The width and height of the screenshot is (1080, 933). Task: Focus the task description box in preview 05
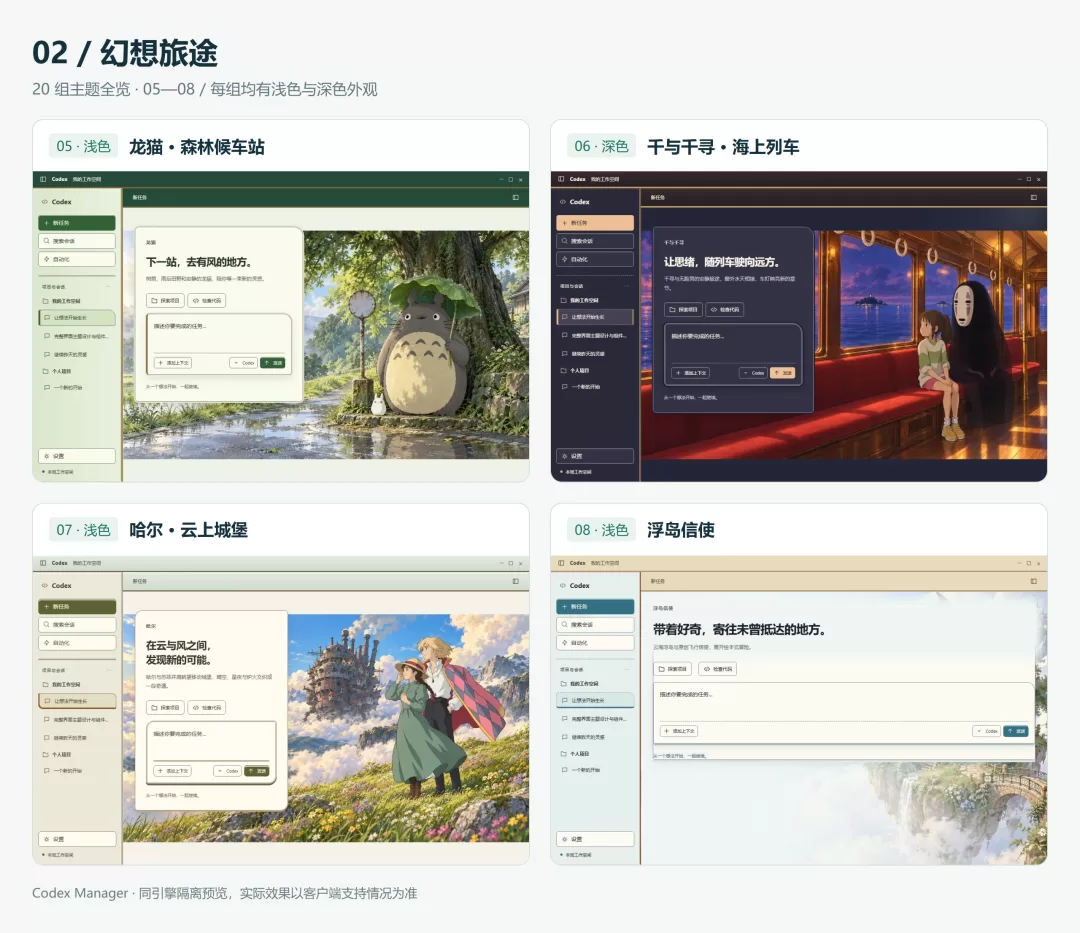click(219, 335)
